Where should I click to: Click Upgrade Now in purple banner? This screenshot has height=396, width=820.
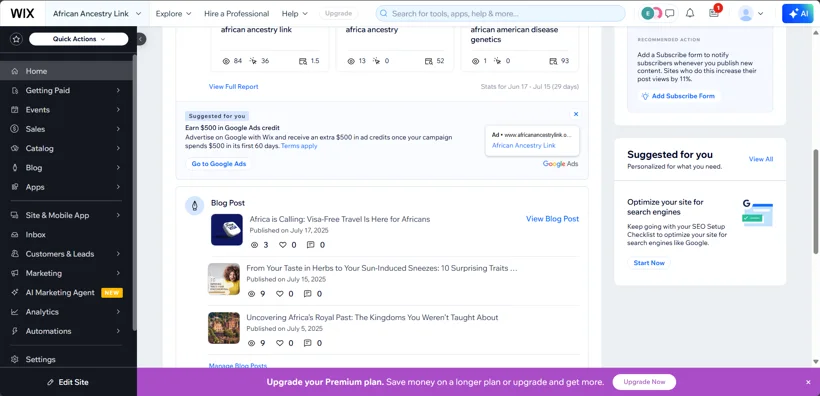[x=644, y=382]
